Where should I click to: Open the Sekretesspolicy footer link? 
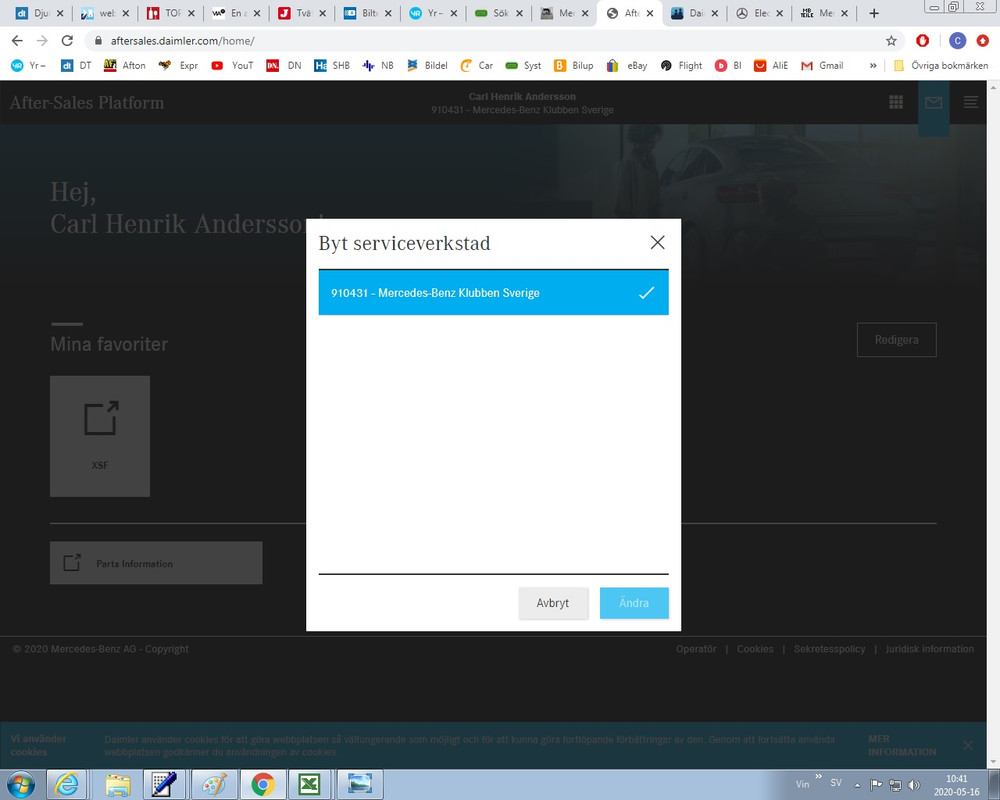(829, 649)
